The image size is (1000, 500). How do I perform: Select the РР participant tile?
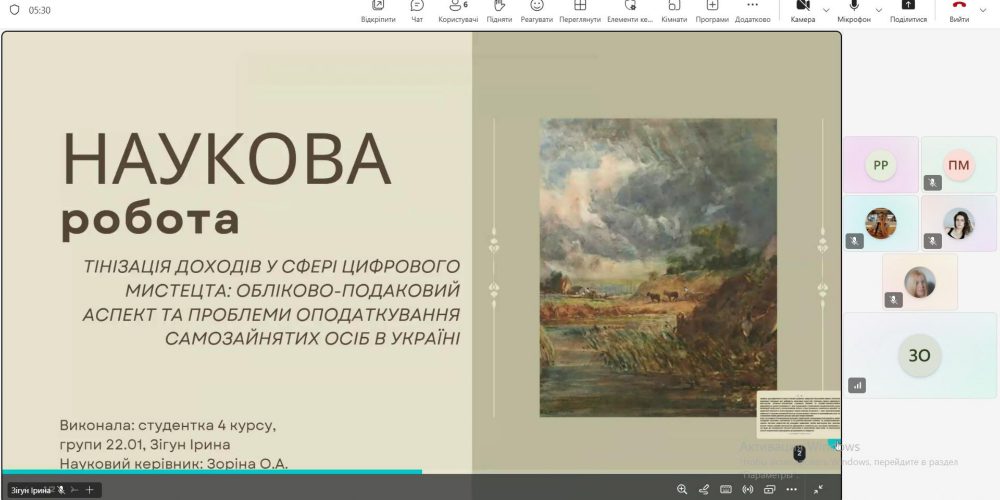coord(881,165)
